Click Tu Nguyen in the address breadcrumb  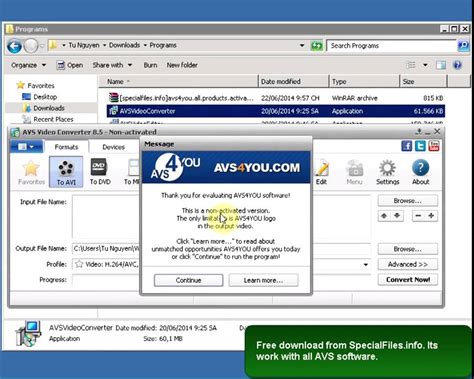tap(84, 45)
